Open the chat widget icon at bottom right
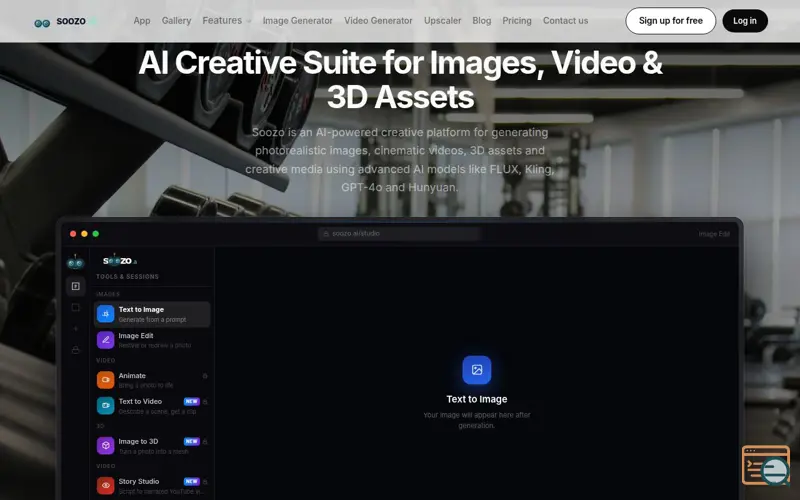800x500 pixels. pyautogui.click(x=766, y=466)
